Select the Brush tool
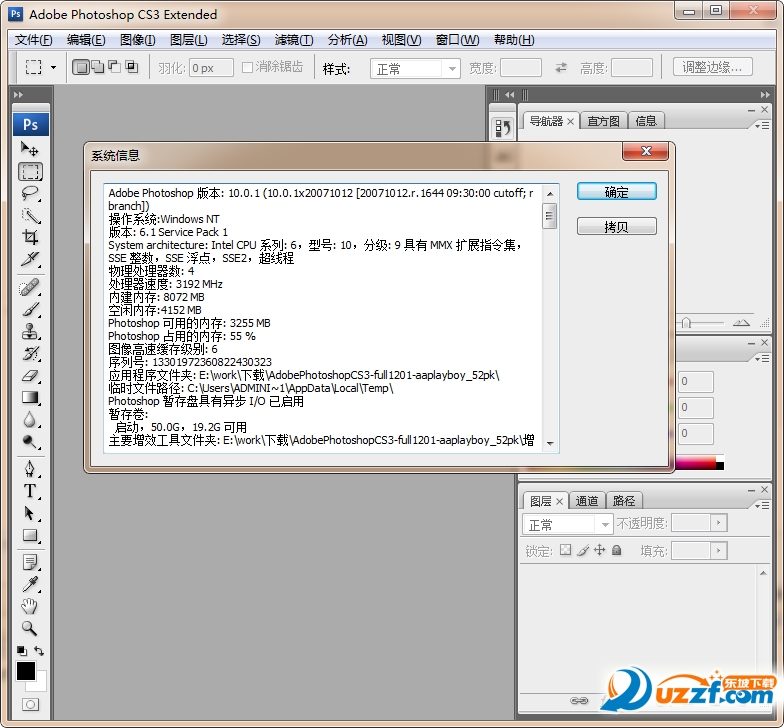Screen dimensions: 784x728 (30, 310)
